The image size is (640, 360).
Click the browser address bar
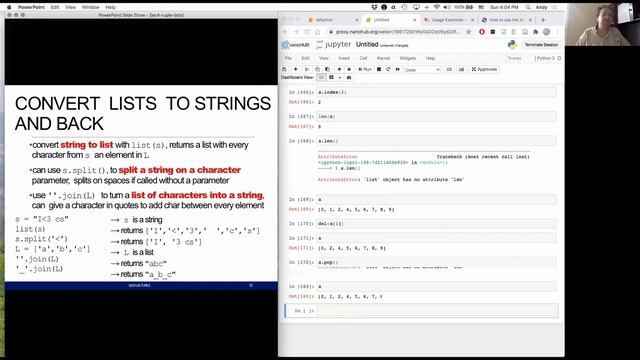[398, 32]
